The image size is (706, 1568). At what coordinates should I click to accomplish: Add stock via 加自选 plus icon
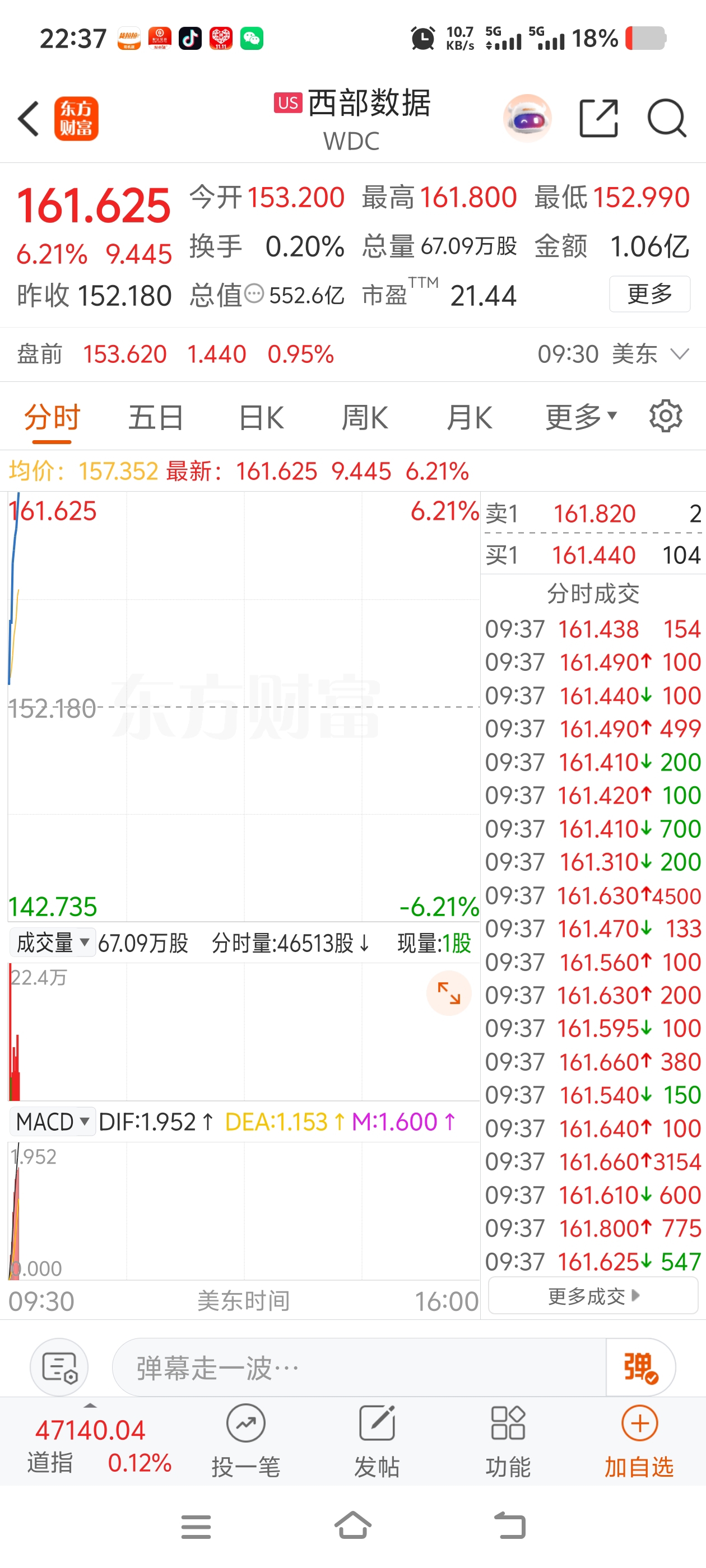639,1424
